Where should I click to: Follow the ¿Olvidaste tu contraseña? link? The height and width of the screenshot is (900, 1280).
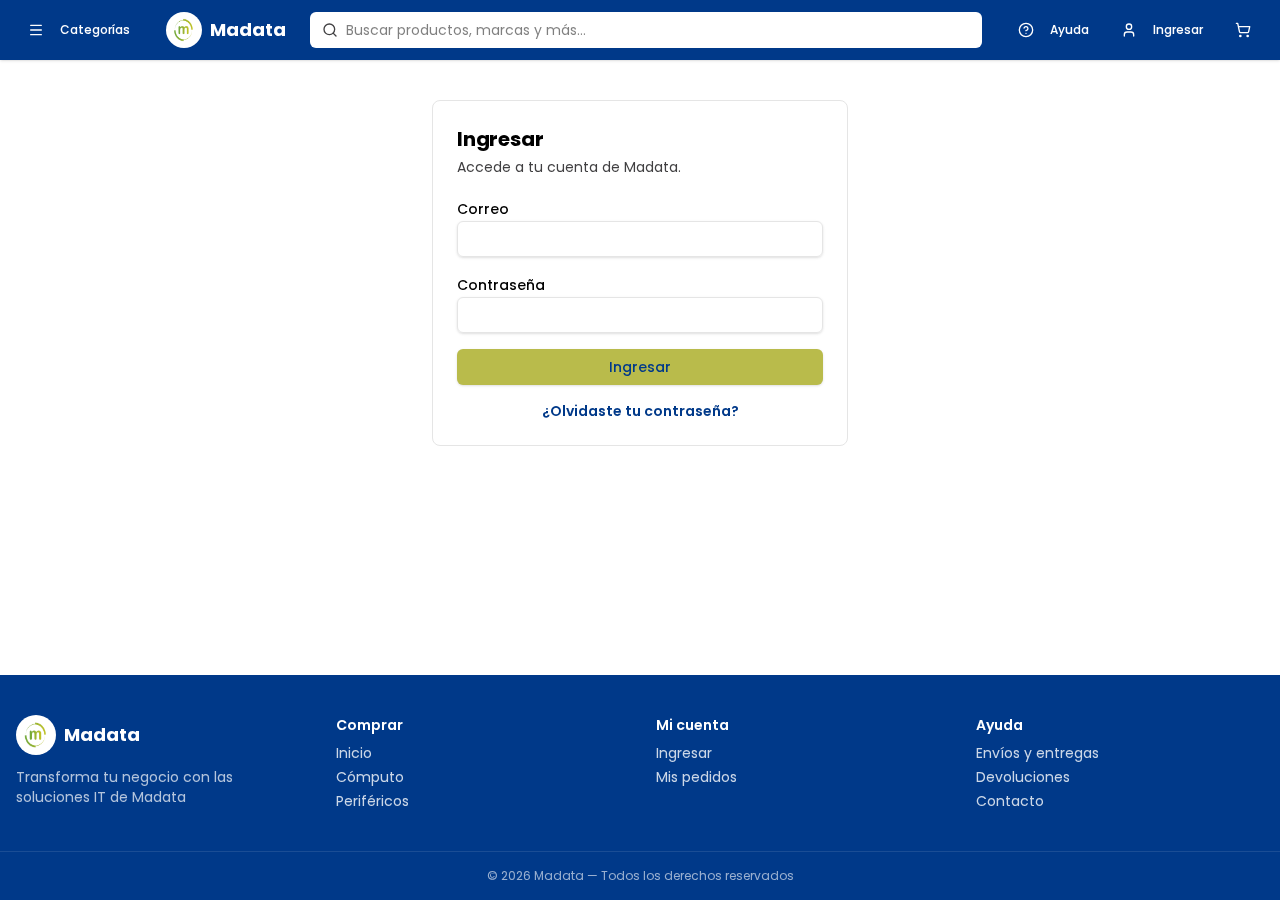click(640, 411)
